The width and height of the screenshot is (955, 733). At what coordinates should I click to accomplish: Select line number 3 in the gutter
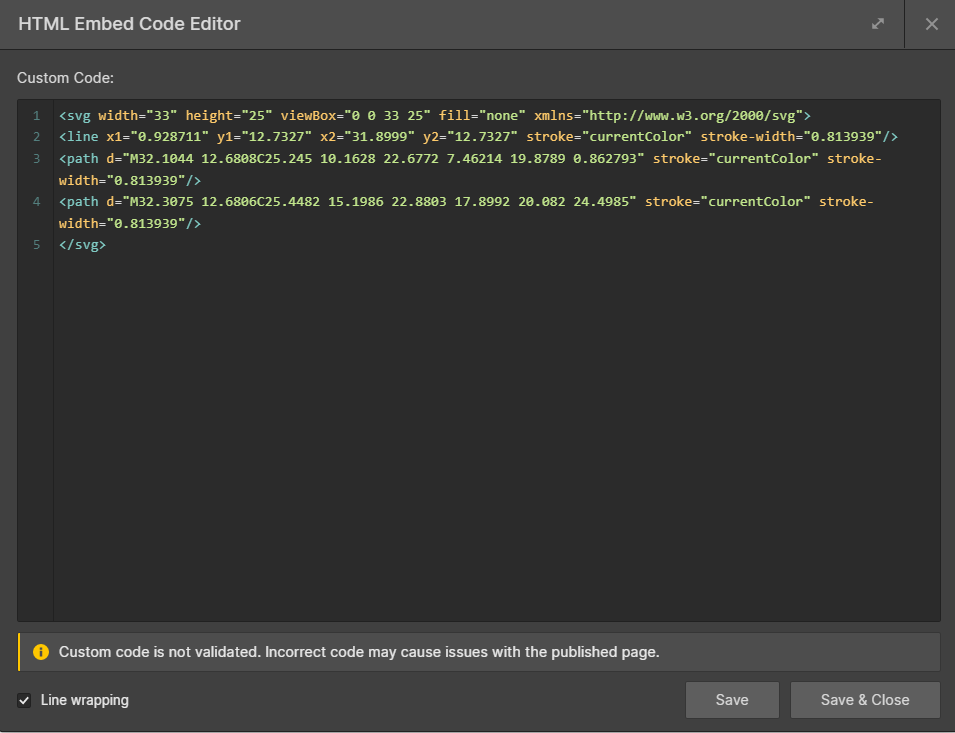36,158
